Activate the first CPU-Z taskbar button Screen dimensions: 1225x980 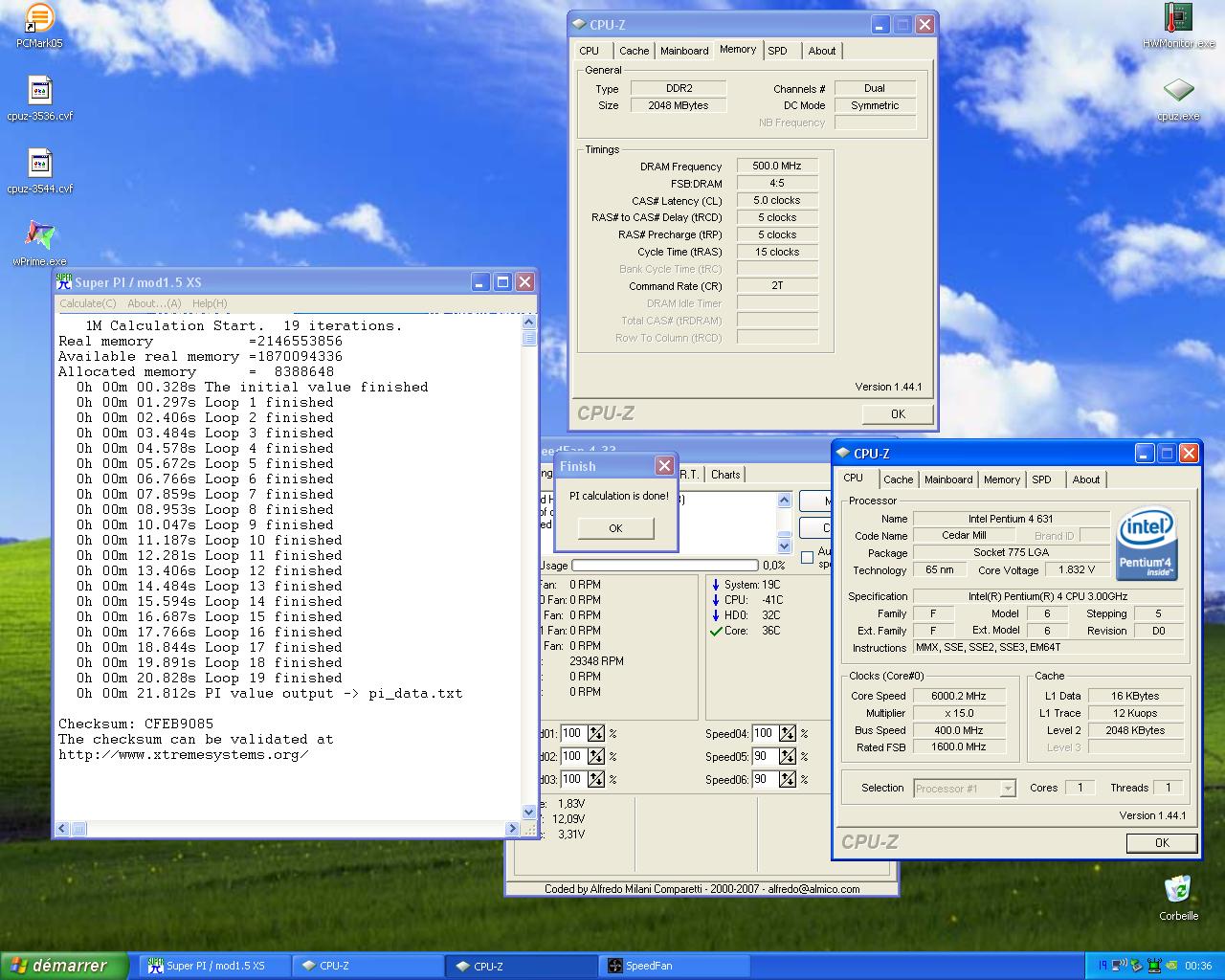[x=367, y=966]
